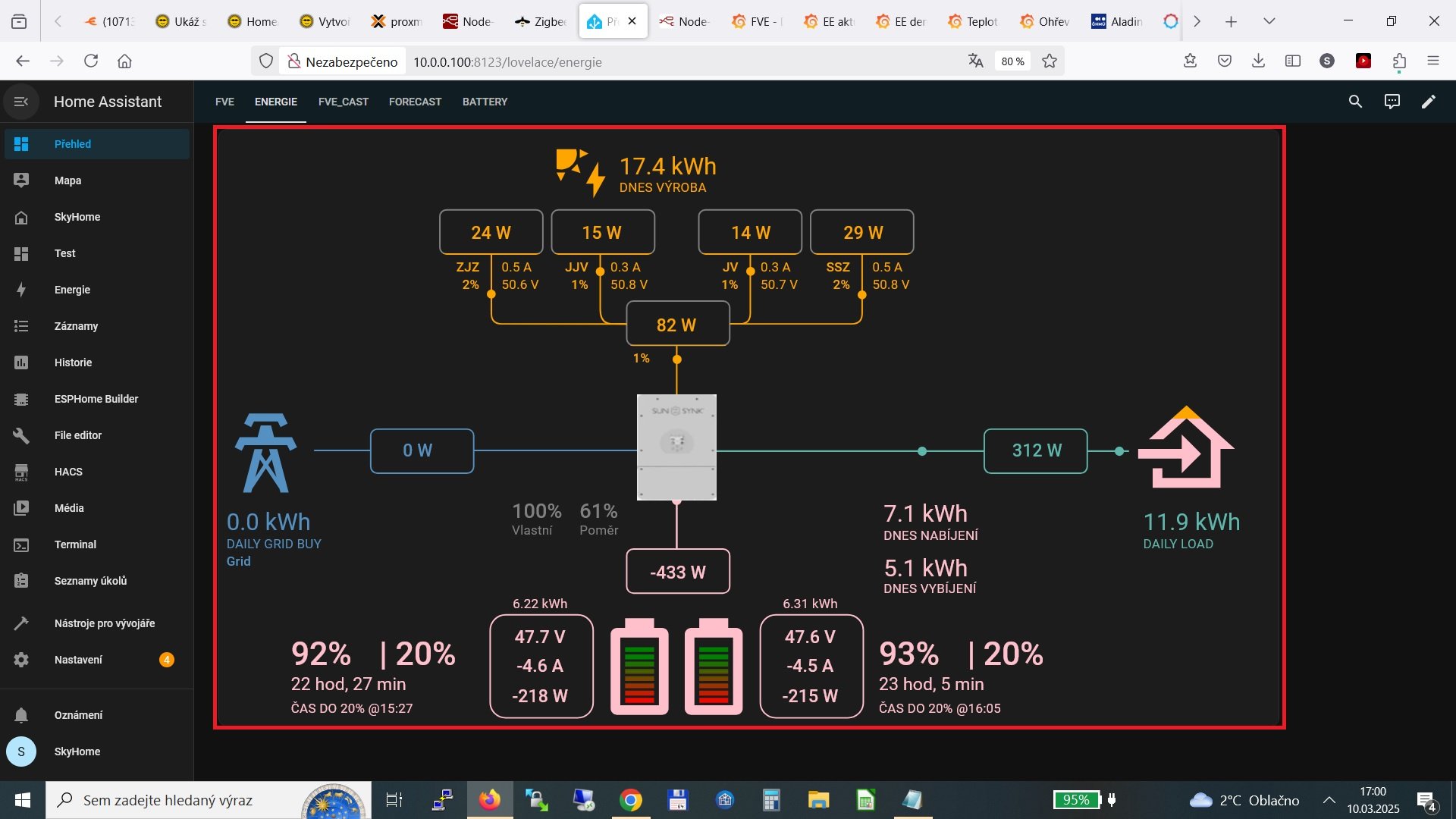Click the browser address bar URL
The image size is (1456, 819).
click(507, 61)
